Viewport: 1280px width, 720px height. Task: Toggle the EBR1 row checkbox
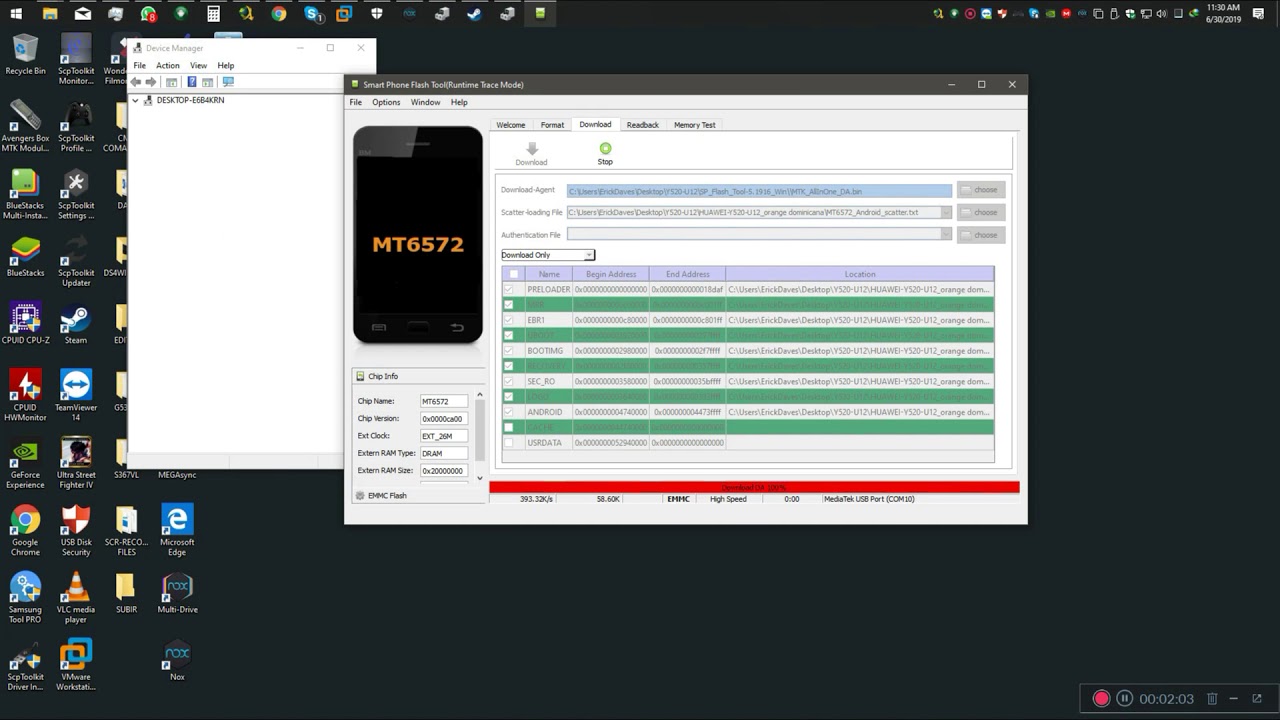pos(508,320)
